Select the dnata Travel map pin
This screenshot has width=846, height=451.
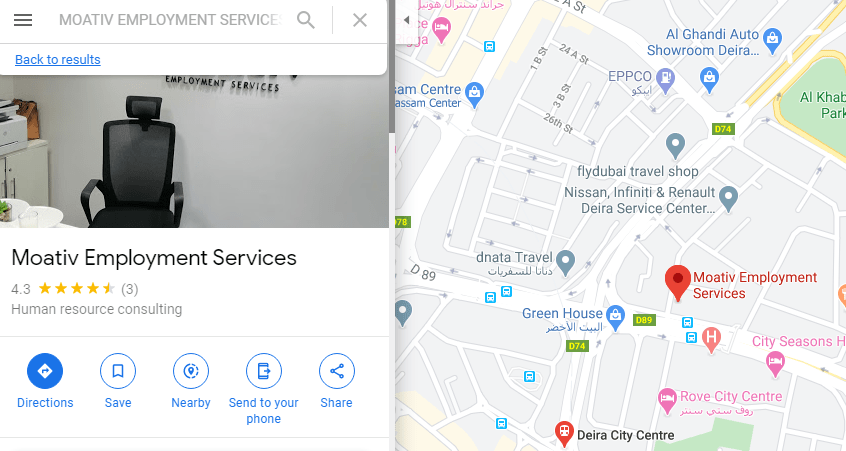565,263
